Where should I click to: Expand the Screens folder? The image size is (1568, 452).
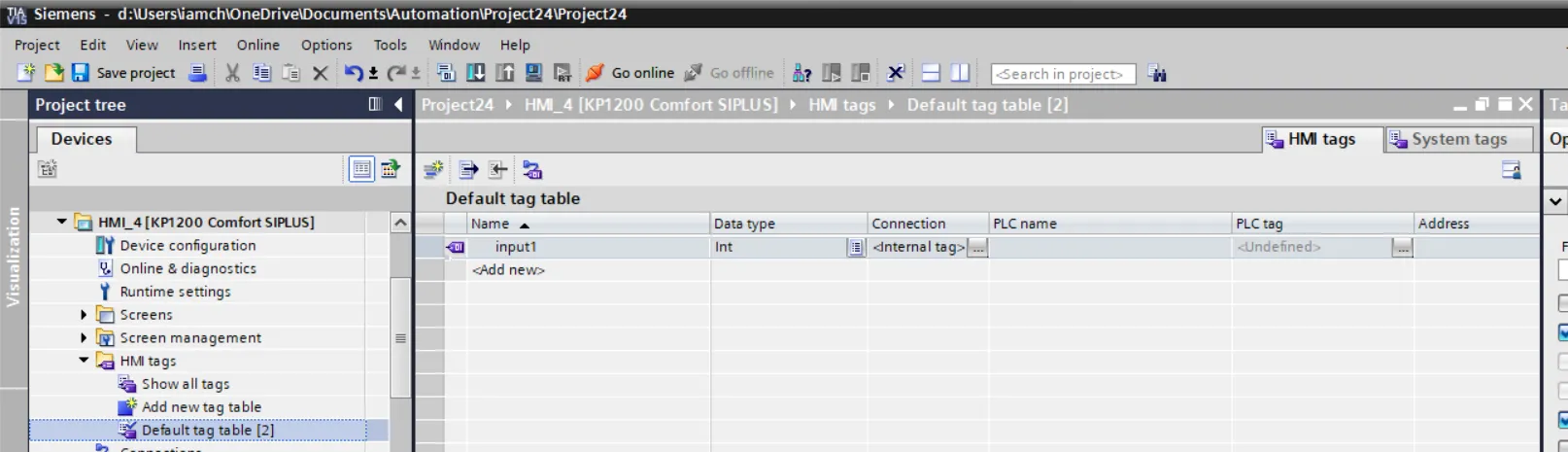(84, 315)
